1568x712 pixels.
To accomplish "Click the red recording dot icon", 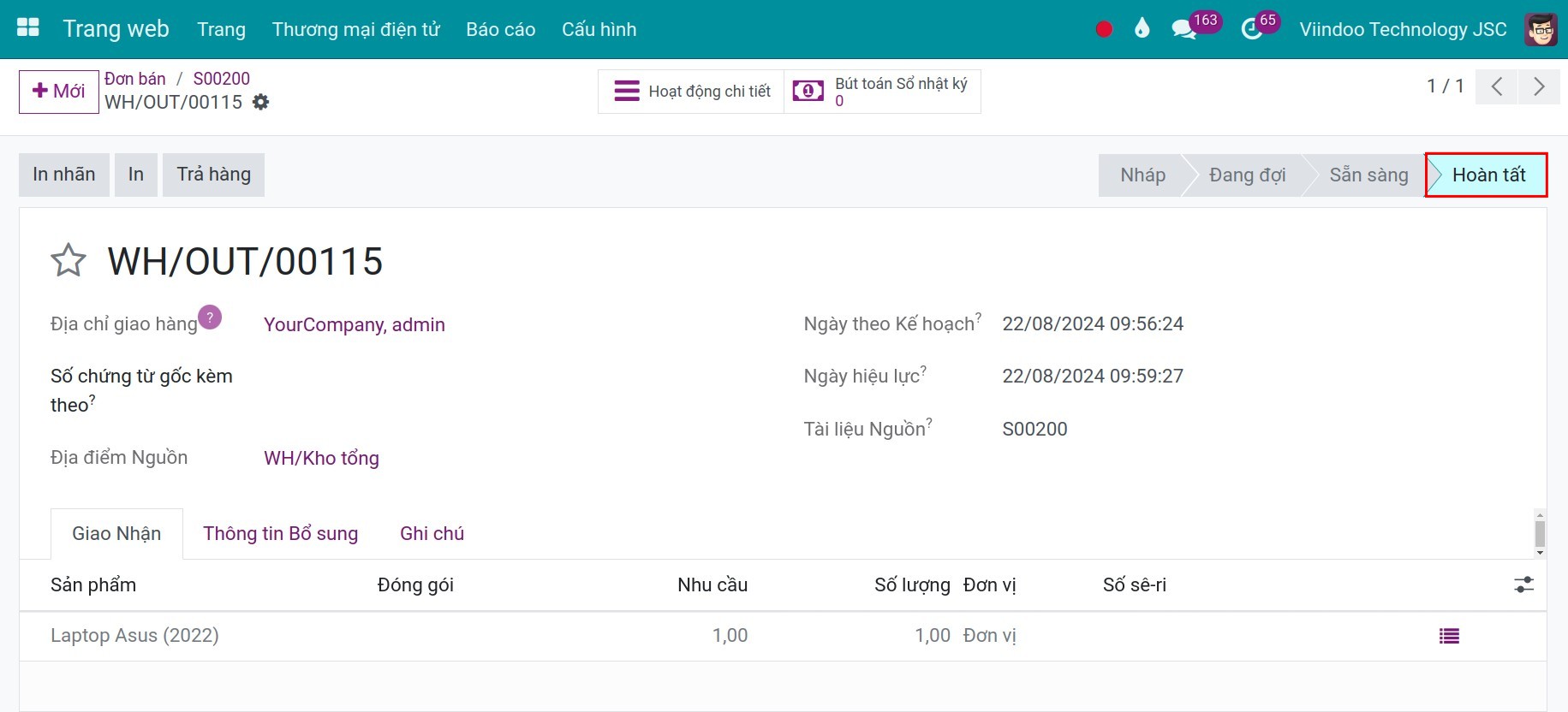I will point(1104,29).
